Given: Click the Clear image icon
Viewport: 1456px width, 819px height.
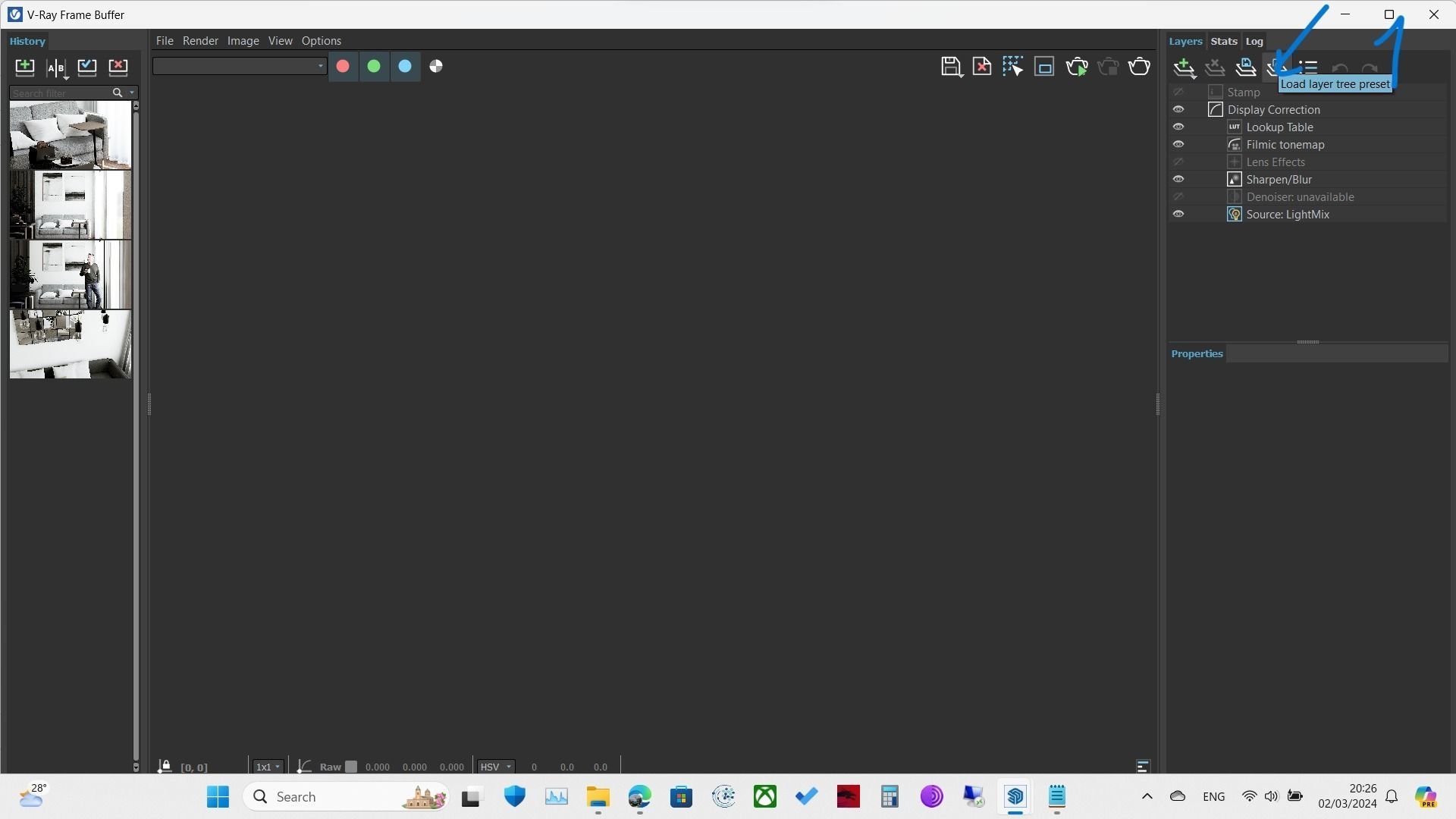Looking at the screenshot, I should [x=982, y=67].
